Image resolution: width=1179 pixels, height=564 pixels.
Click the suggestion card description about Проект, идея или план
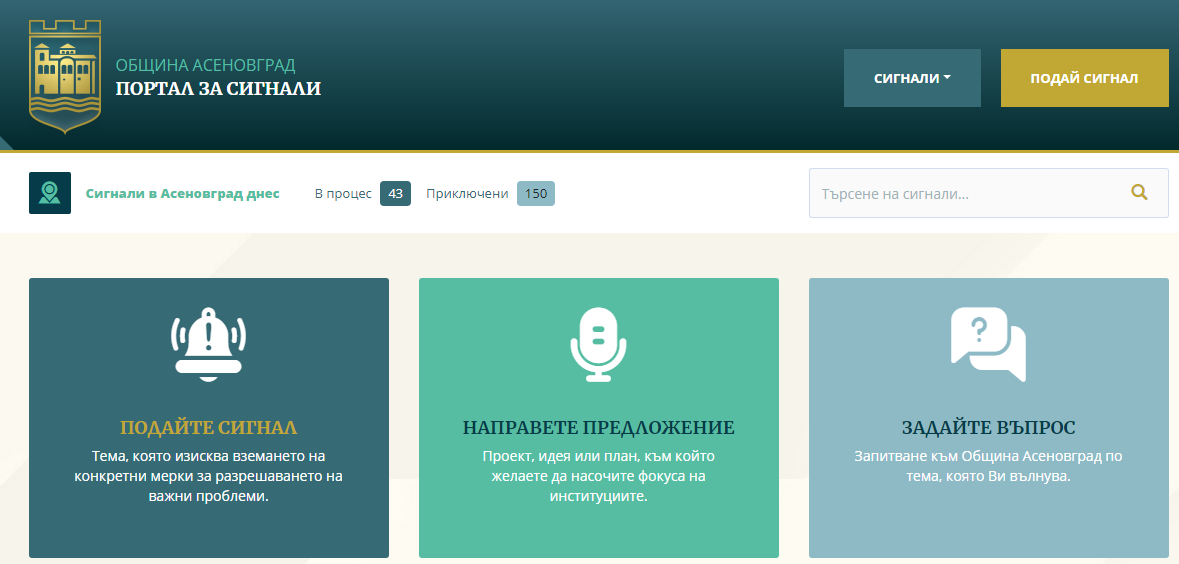coord(598,475)
